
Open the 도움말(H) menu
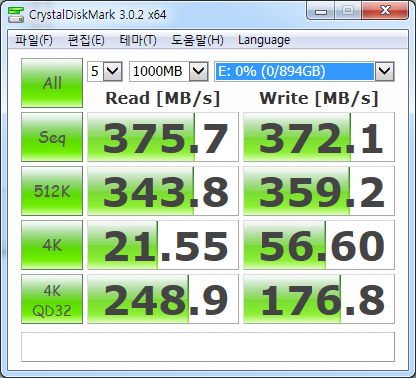pyautogui.click(x=197, y=40)
